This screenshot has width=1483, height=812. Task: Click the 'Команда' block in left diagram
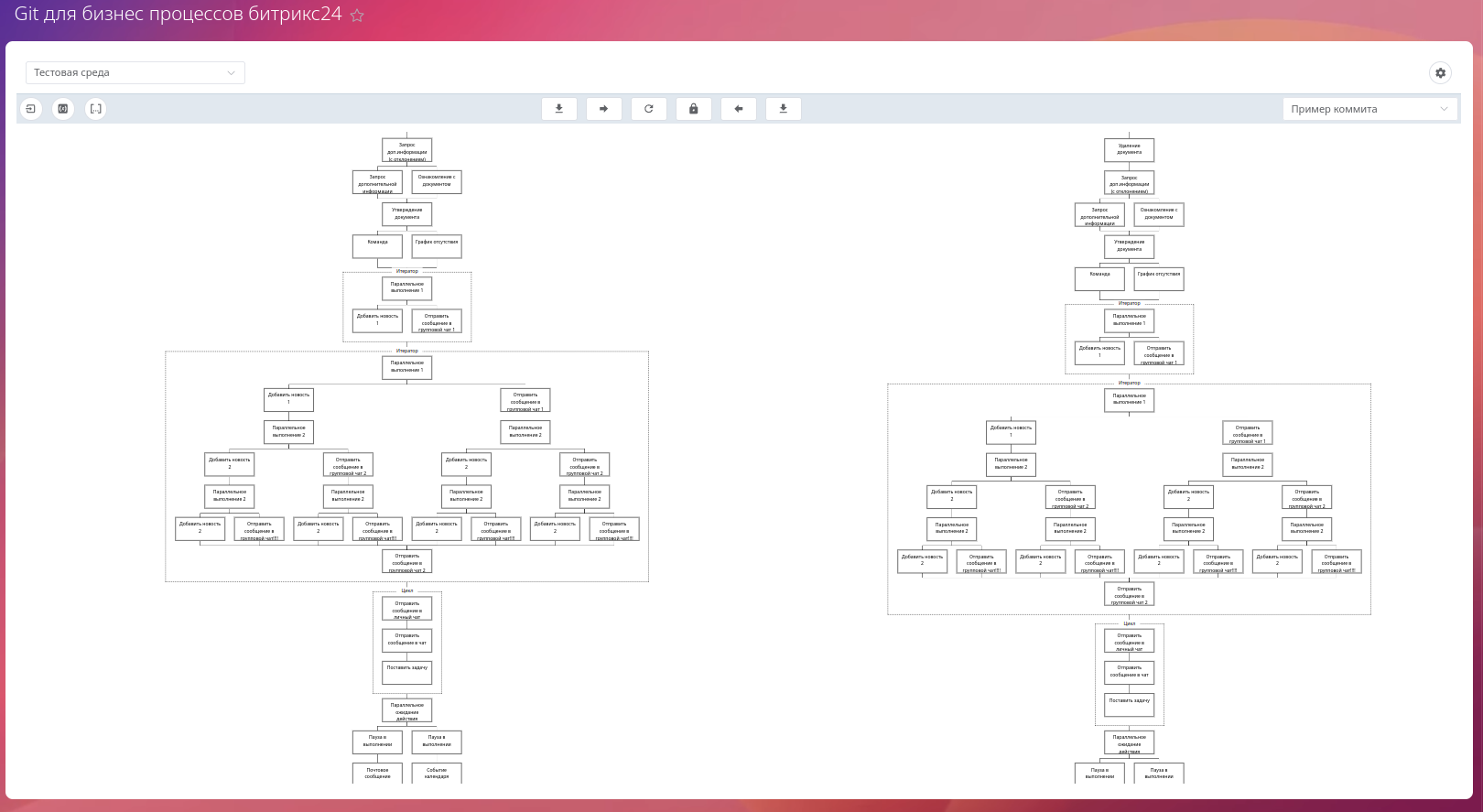click(x=377, y=246)
